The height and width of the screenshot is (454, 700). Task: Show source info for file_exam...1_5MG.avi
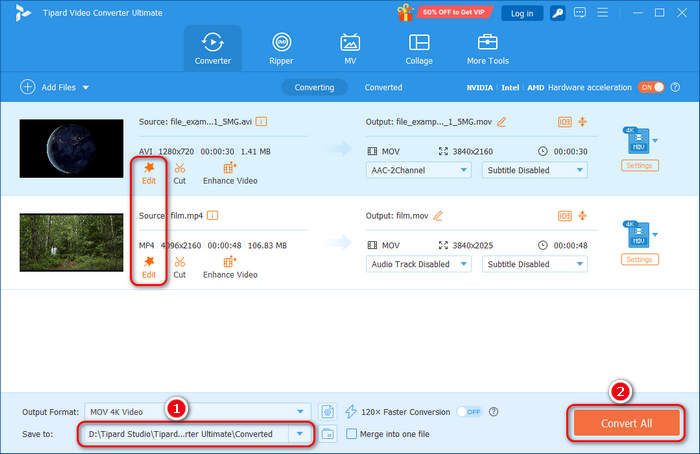[x=261, y=121]
